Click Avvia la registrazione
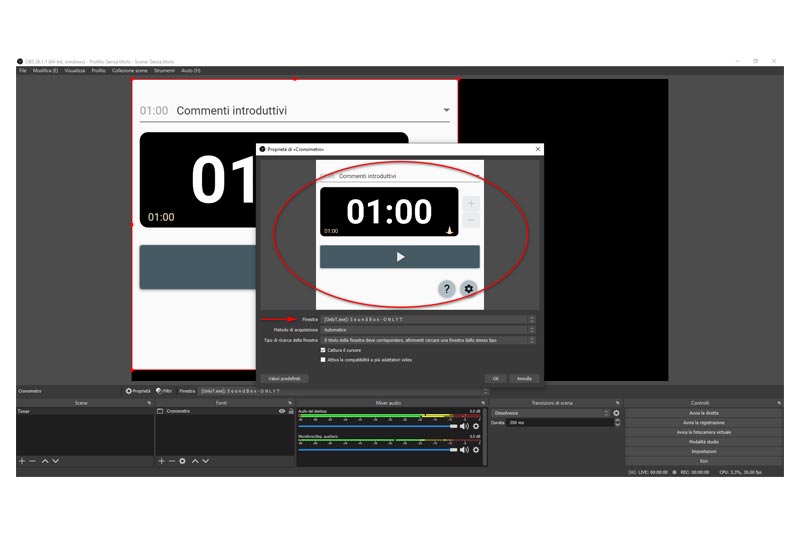The width and height of the screenshot is (800, 534). pos(704,423)
